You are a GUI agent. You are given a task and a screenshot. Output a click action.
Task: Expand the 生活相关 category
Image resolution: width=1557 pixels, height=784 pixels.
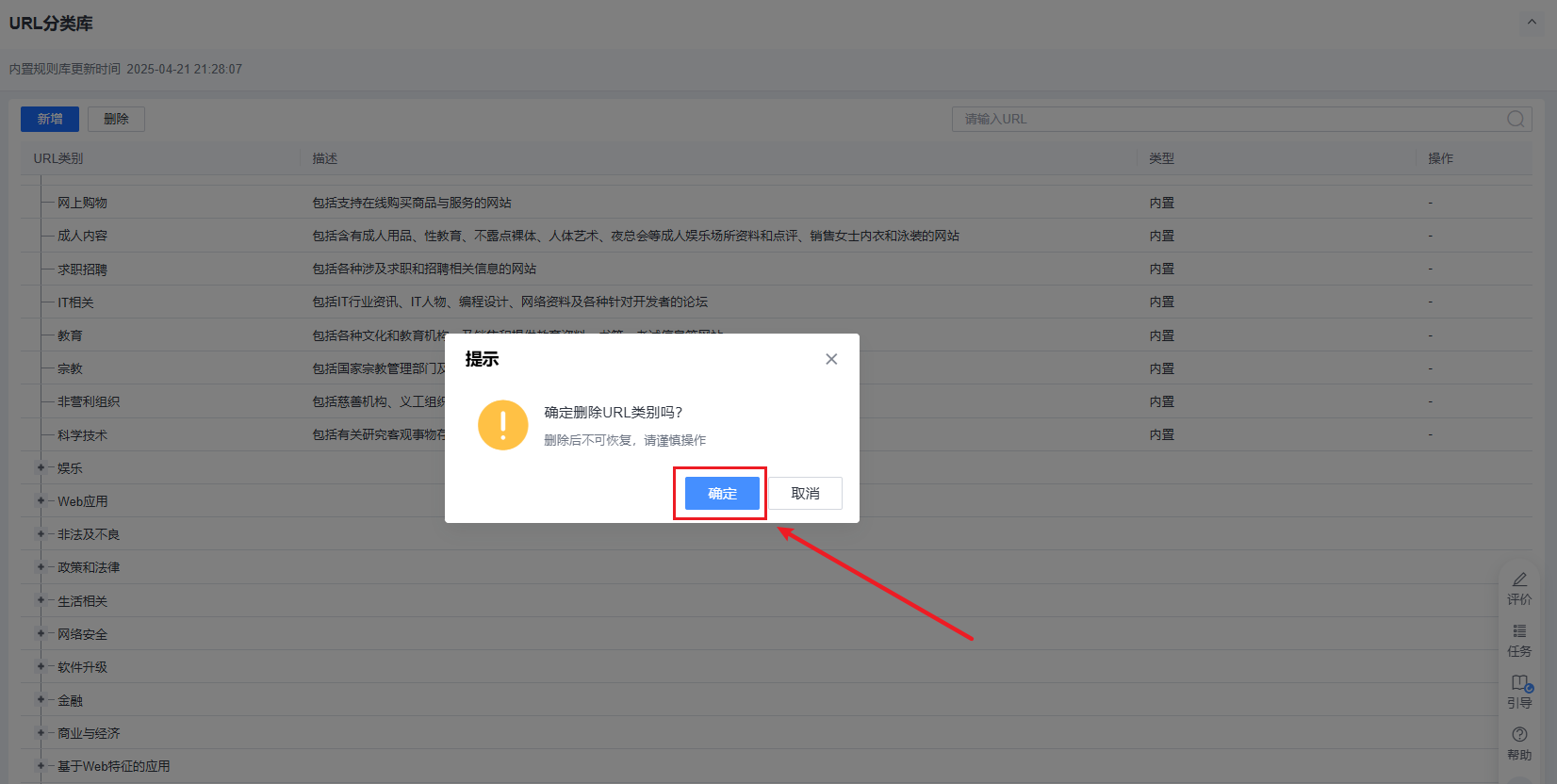point(41,600)
